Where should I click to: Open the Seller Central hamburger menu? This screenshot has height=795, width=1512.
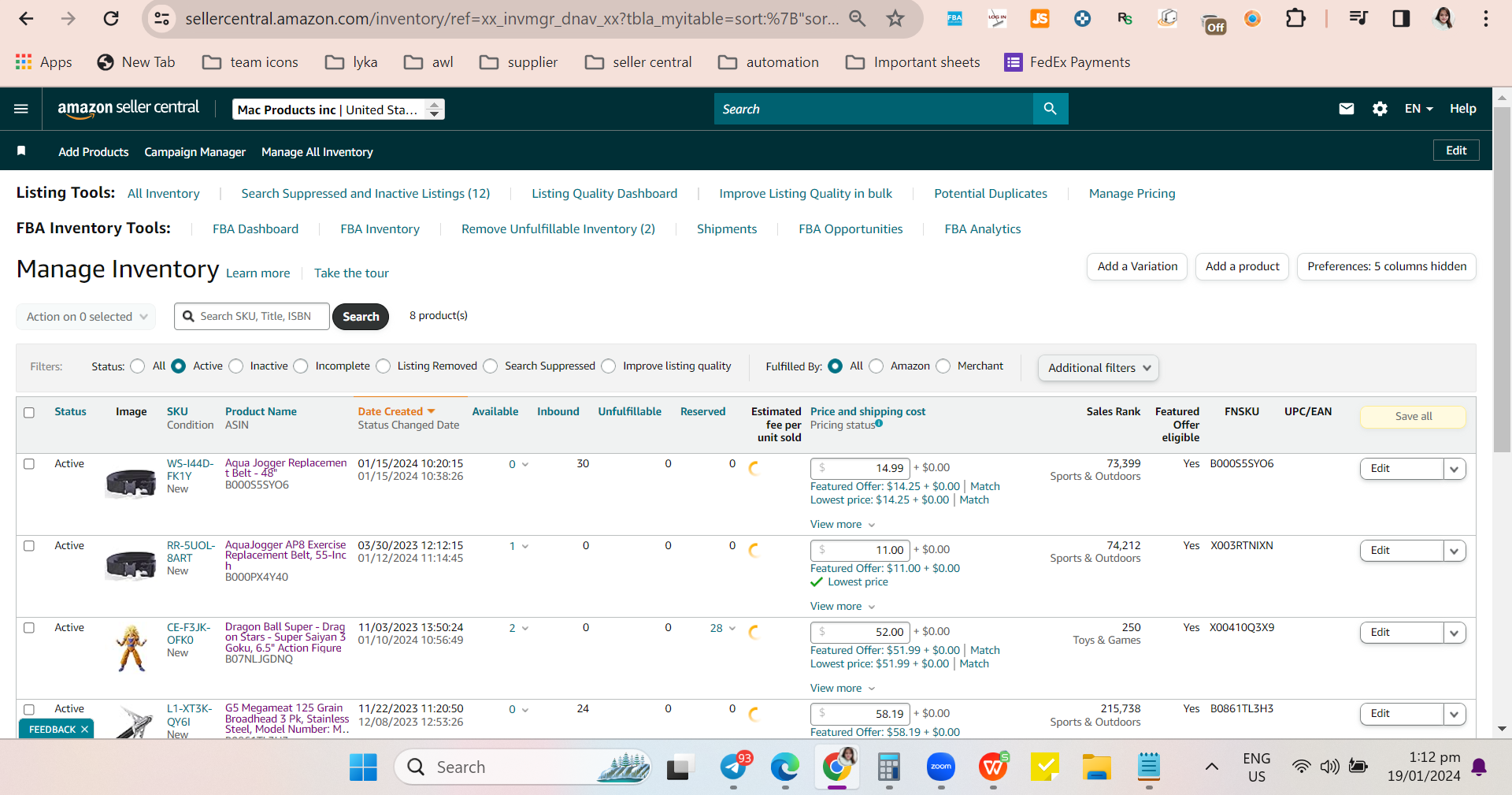click(x=21, y=109)
